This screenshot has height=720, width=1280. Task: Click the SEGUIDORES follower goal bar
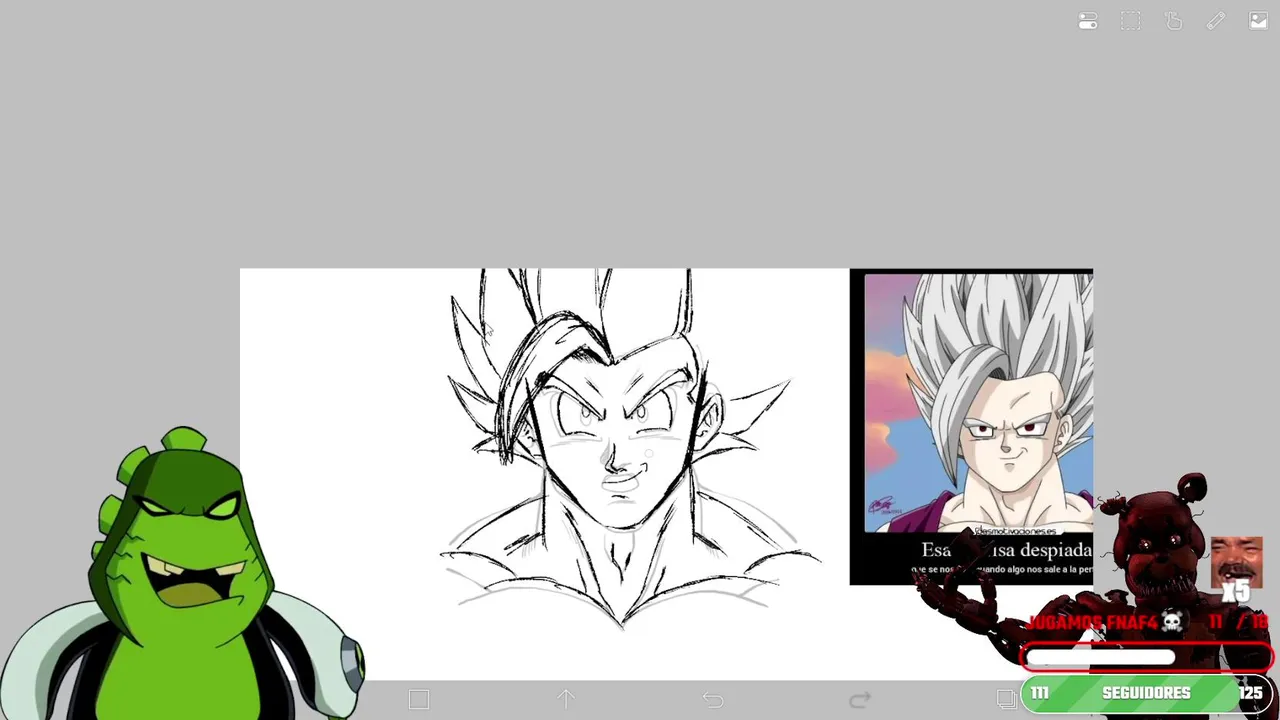tap(1146, 693)
